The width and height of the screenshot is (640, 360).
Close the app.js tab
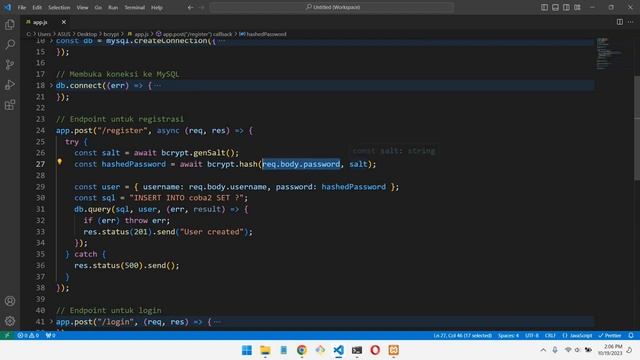click(64, 22)
